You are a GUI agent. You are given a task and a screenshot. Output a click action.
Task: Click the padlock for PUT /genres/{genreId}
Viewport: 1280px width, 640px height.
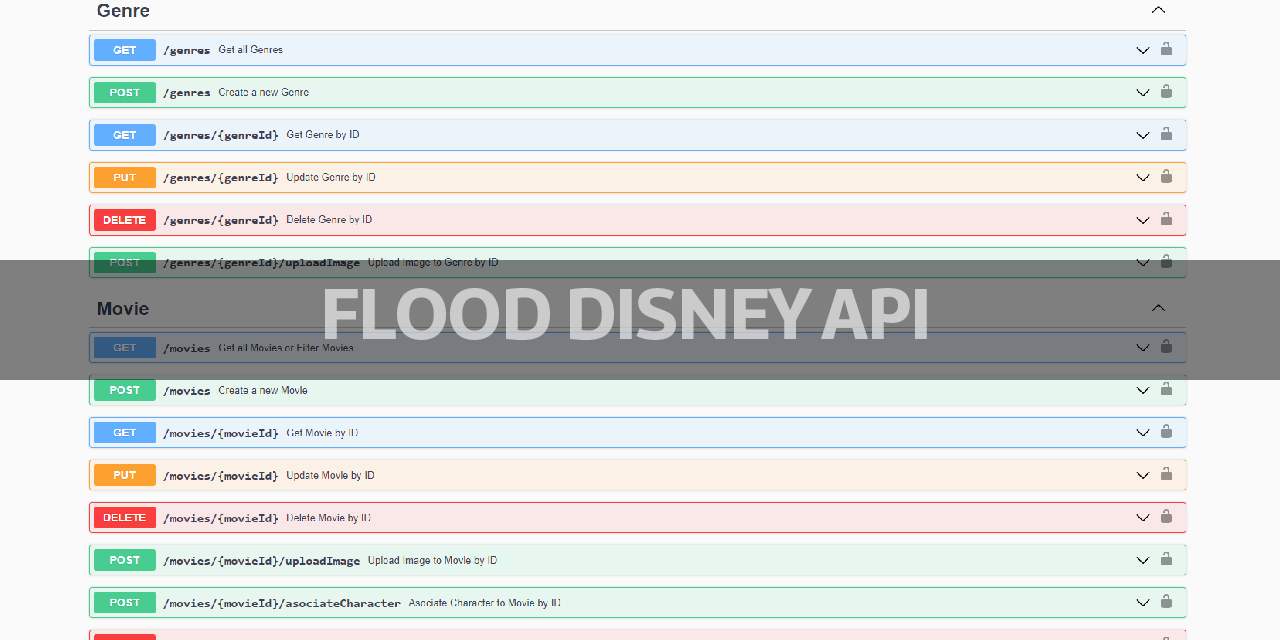point(1166,177)
